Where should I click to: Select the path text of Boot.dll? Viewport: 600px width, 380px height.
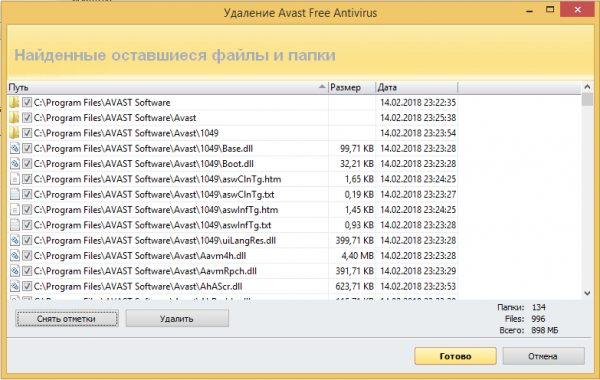(143, 164)
